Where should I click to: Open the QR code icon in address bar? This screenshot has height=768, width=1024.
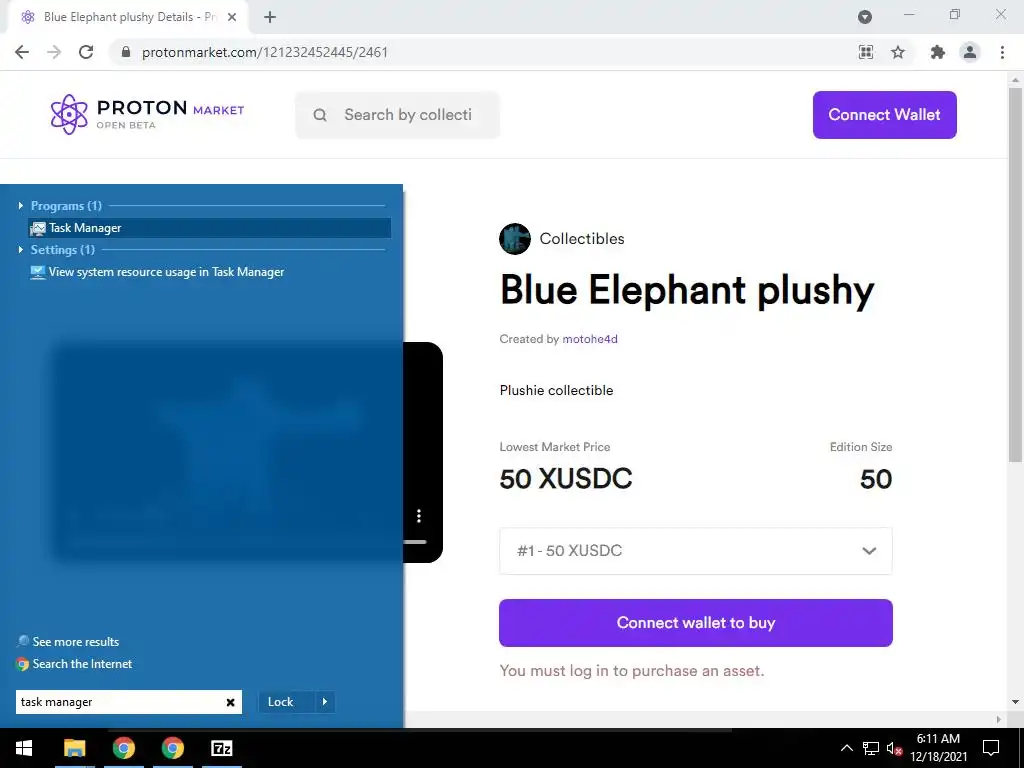coord(866,52)
